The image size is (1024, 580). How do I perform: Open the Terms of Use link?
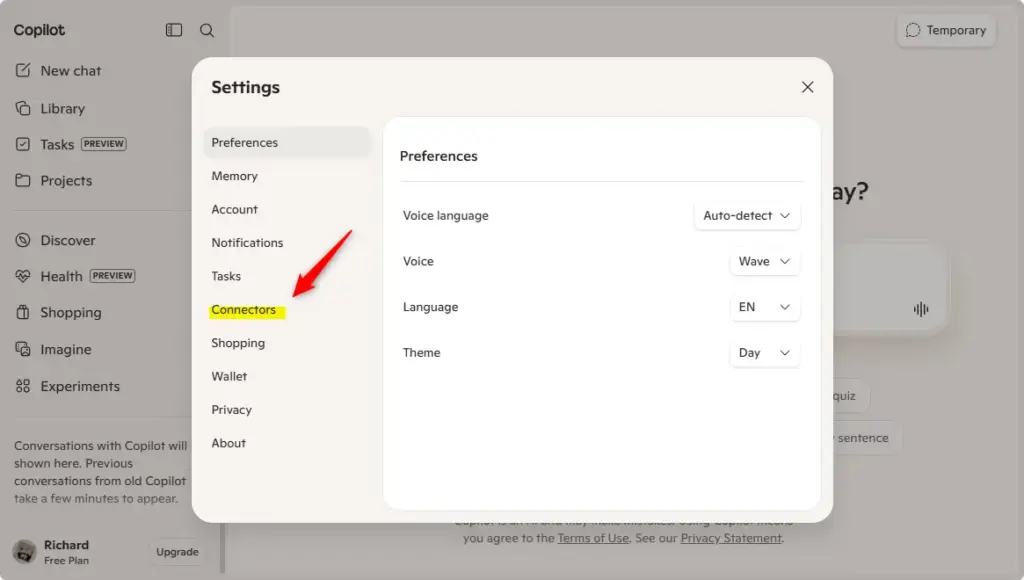[x=593, y=538]
